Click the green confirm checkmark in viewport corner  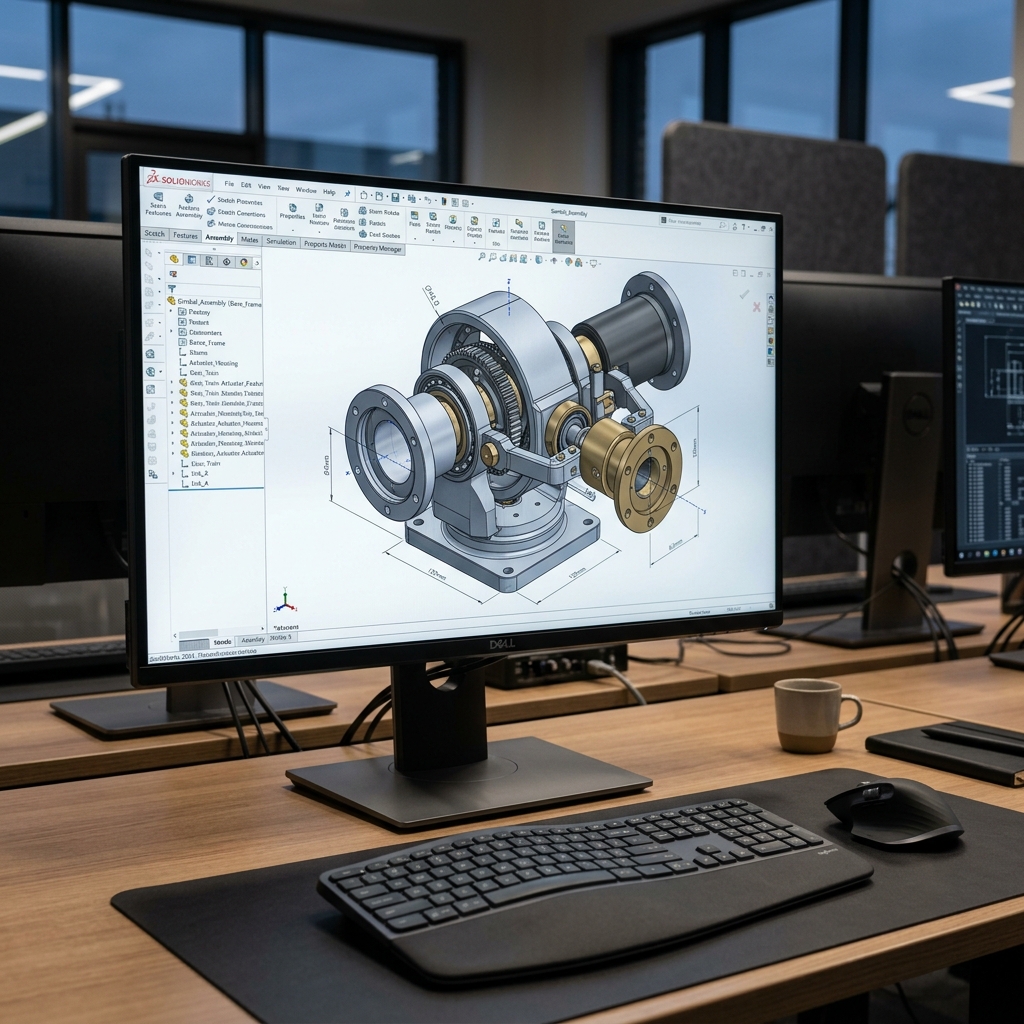click(x=744, y=295)
